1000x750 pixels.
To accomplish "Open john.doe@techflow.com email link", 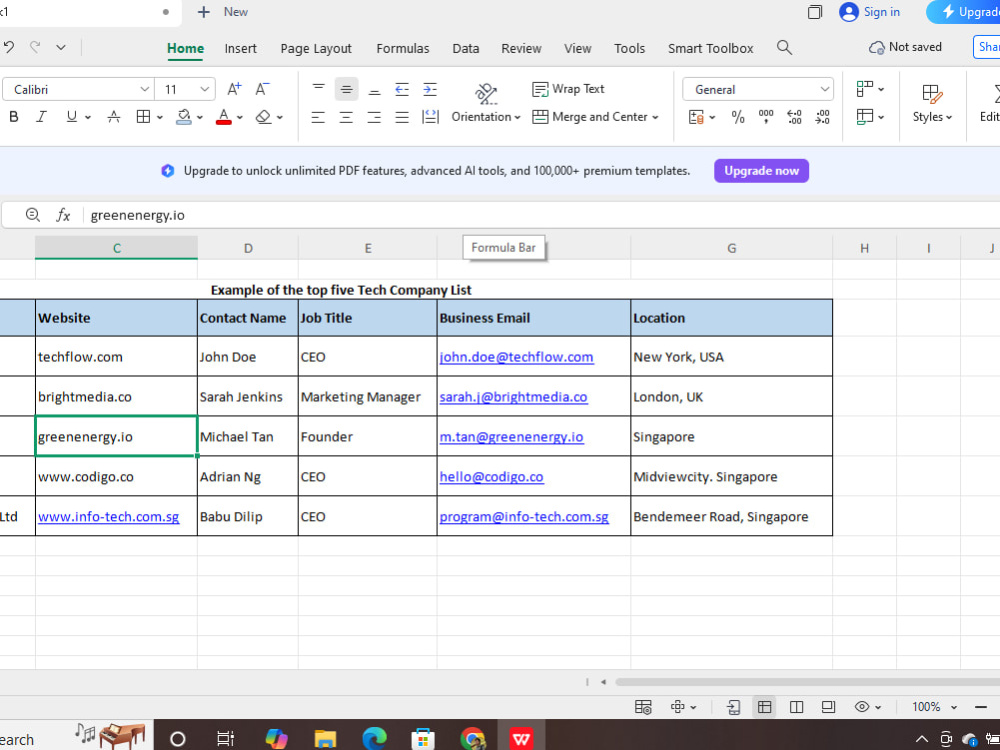I will point(516,357).
